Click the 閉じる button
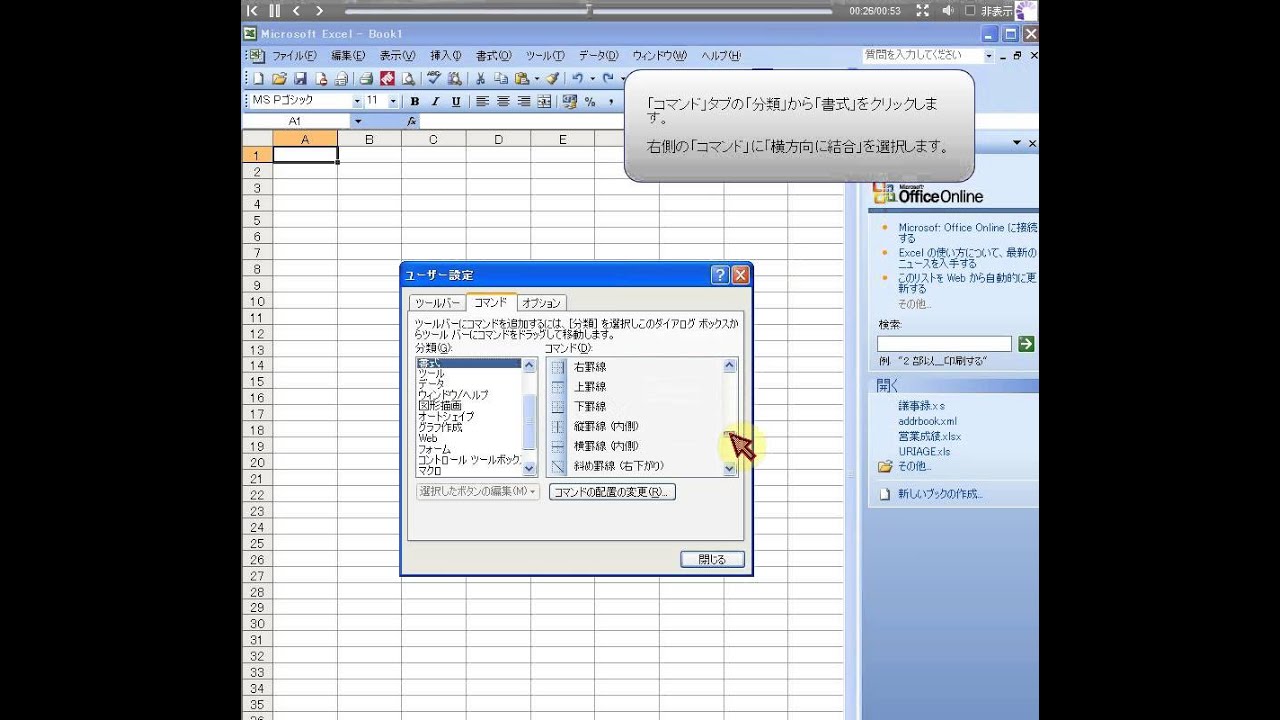This screenshot has height=720, width=1280. 712,559
